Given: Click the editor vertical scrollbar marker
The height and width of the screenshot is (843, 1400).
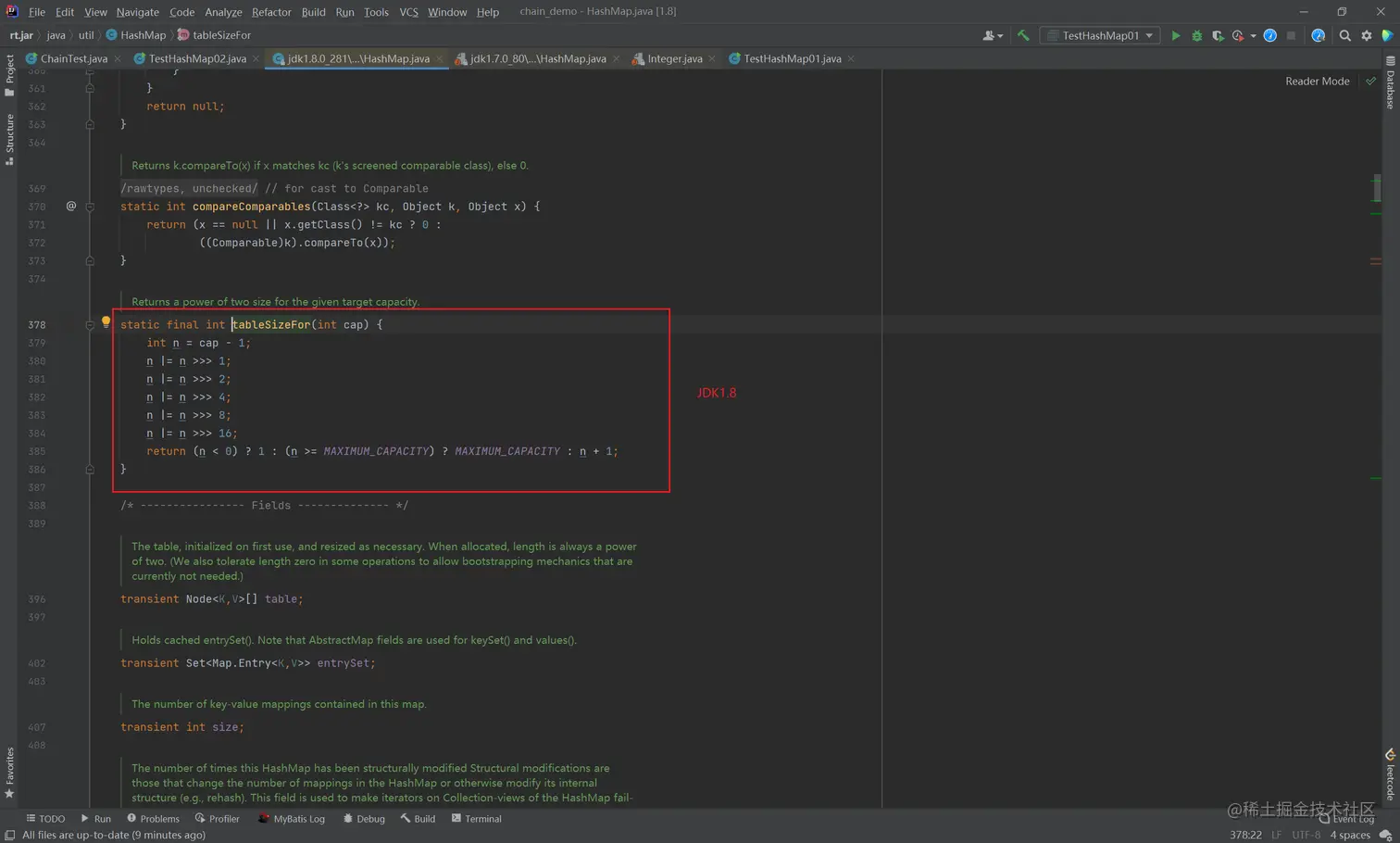Looking at the screenshot, I should click(1376, 188).
